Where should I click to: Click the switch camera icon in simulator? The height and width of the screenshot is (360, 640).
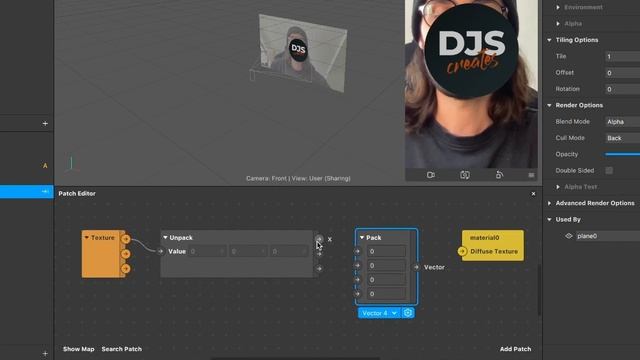tap(465, 175)
